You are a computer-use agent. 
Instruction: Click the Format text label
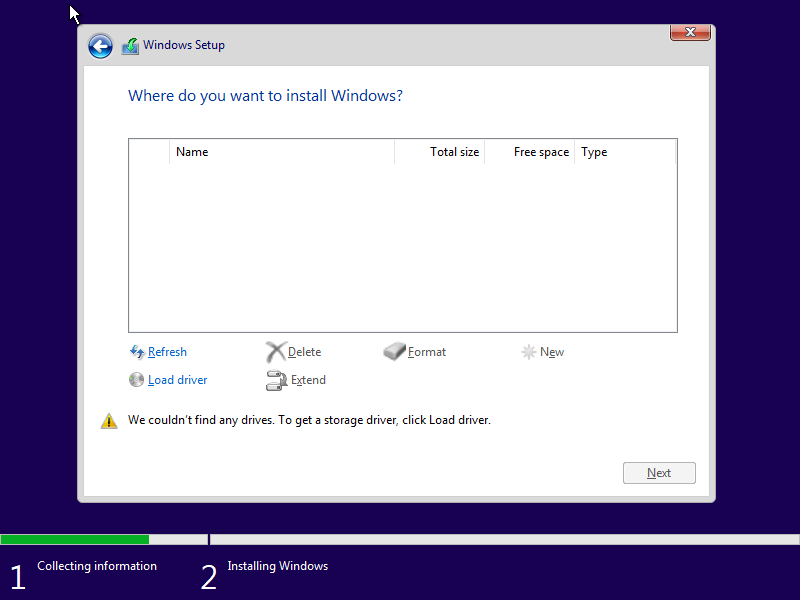pyautogui.click(x=427, y=352)
